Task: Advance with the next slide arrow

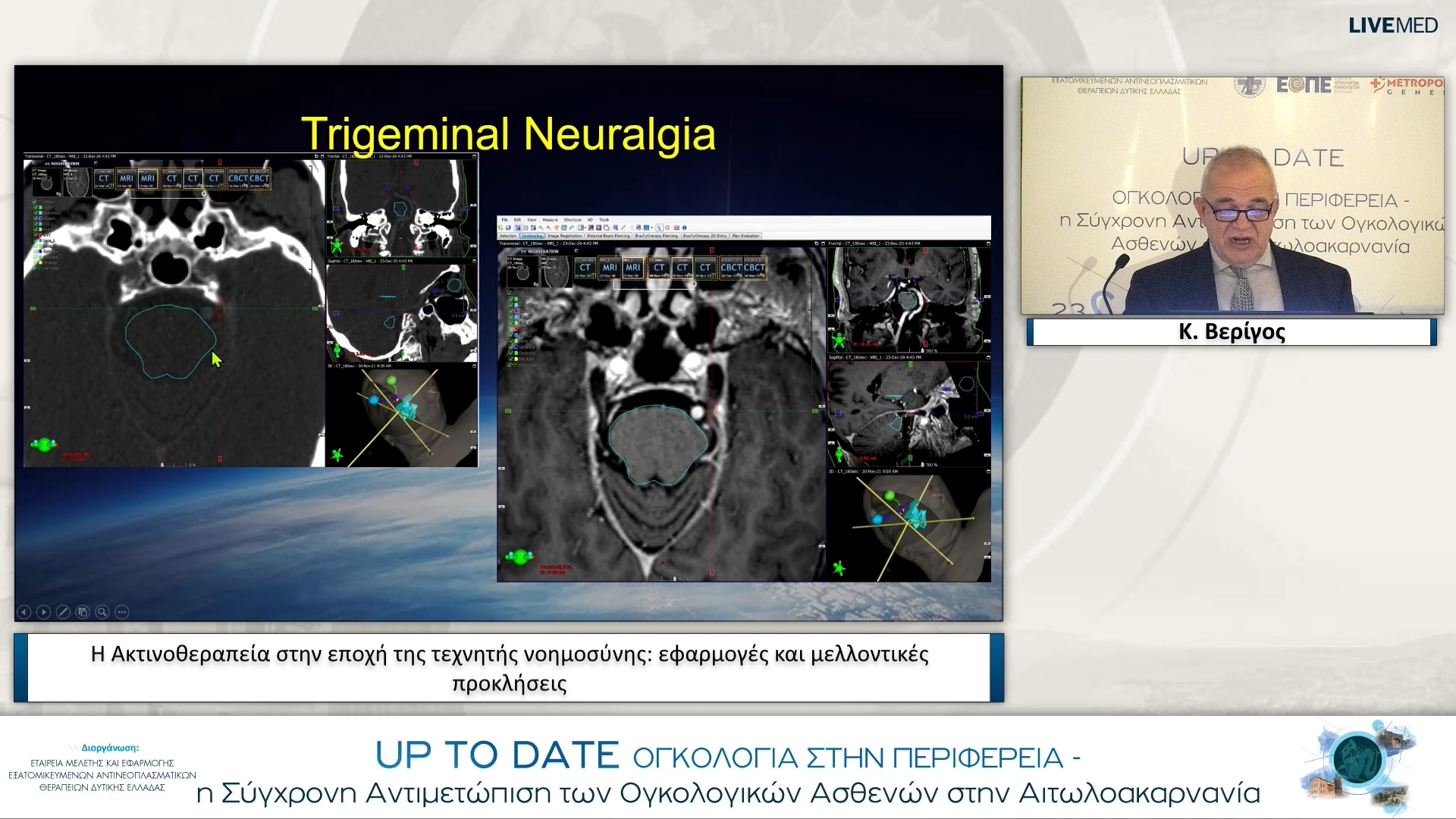Action: pyautogui.click(x=43, y=612)
